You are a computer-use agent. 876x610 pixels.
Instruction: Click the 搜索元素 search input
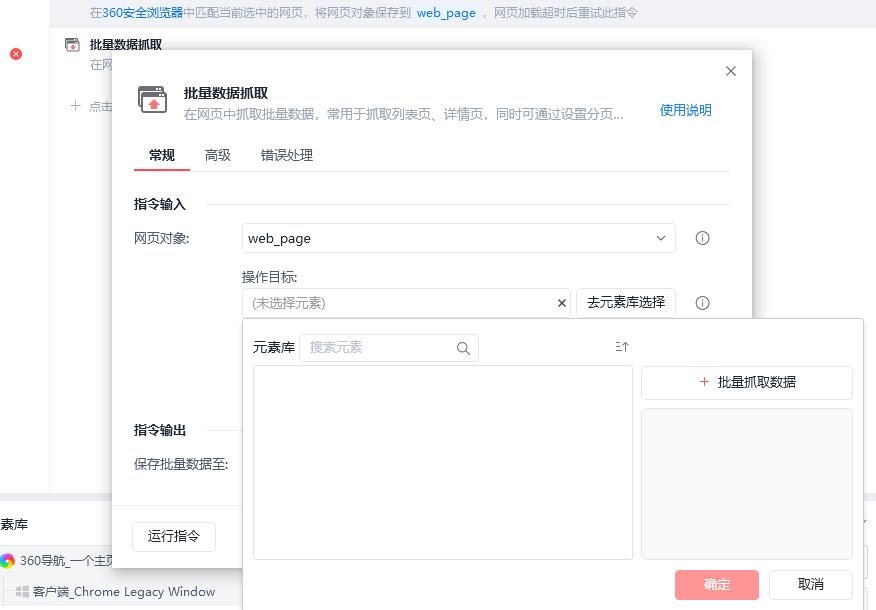(x=378, y=348)
